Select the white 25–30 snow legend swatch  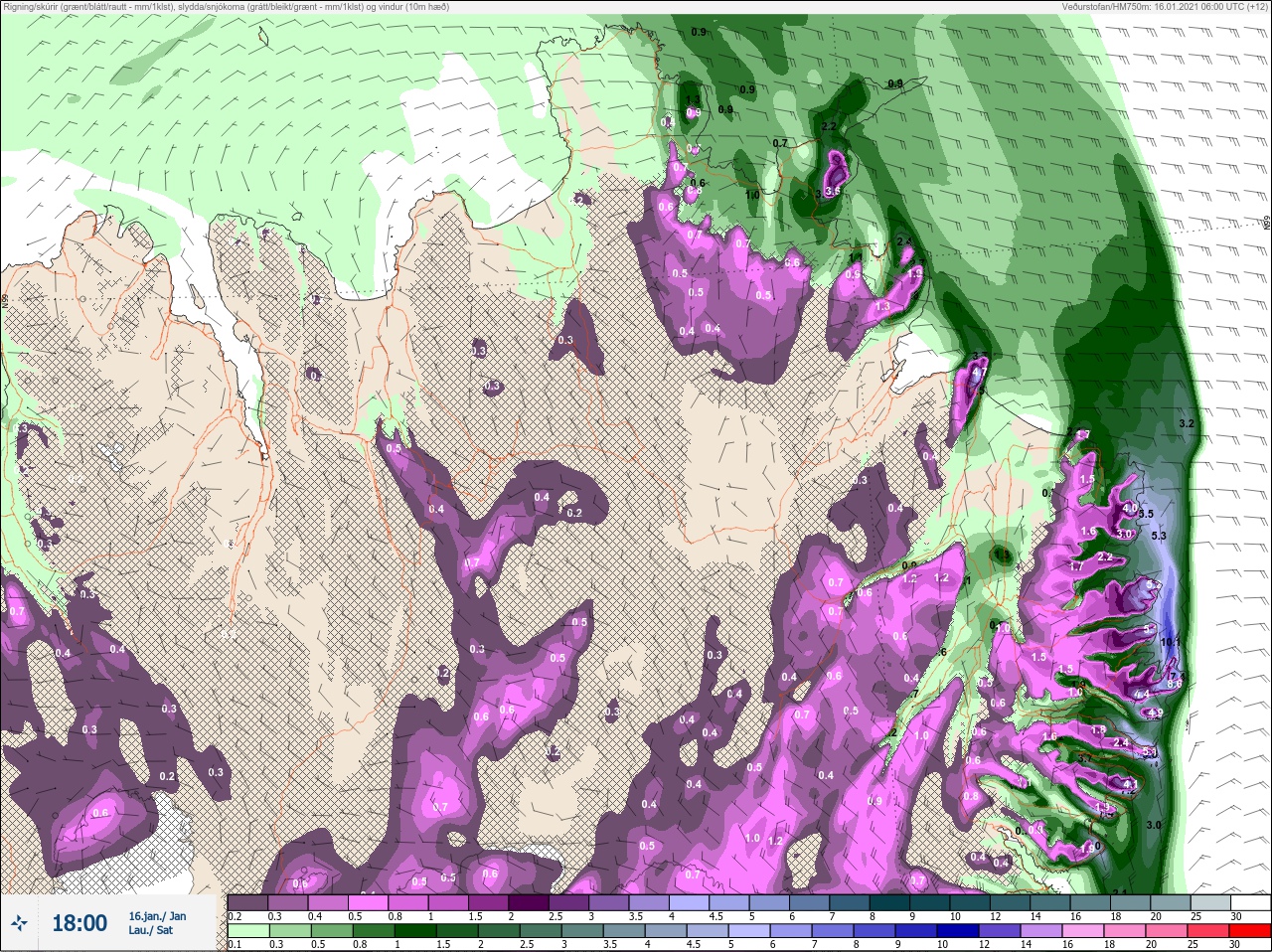click(1250, 903)
